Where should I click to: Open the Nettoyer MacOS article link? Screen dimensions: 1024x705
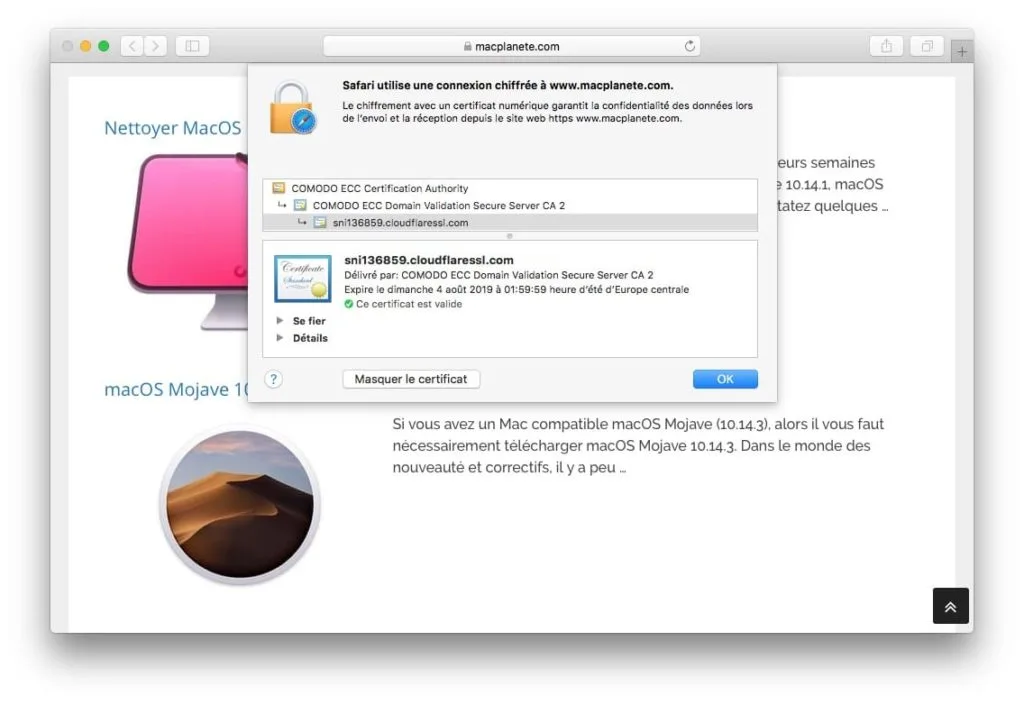(x=172, y=128)
